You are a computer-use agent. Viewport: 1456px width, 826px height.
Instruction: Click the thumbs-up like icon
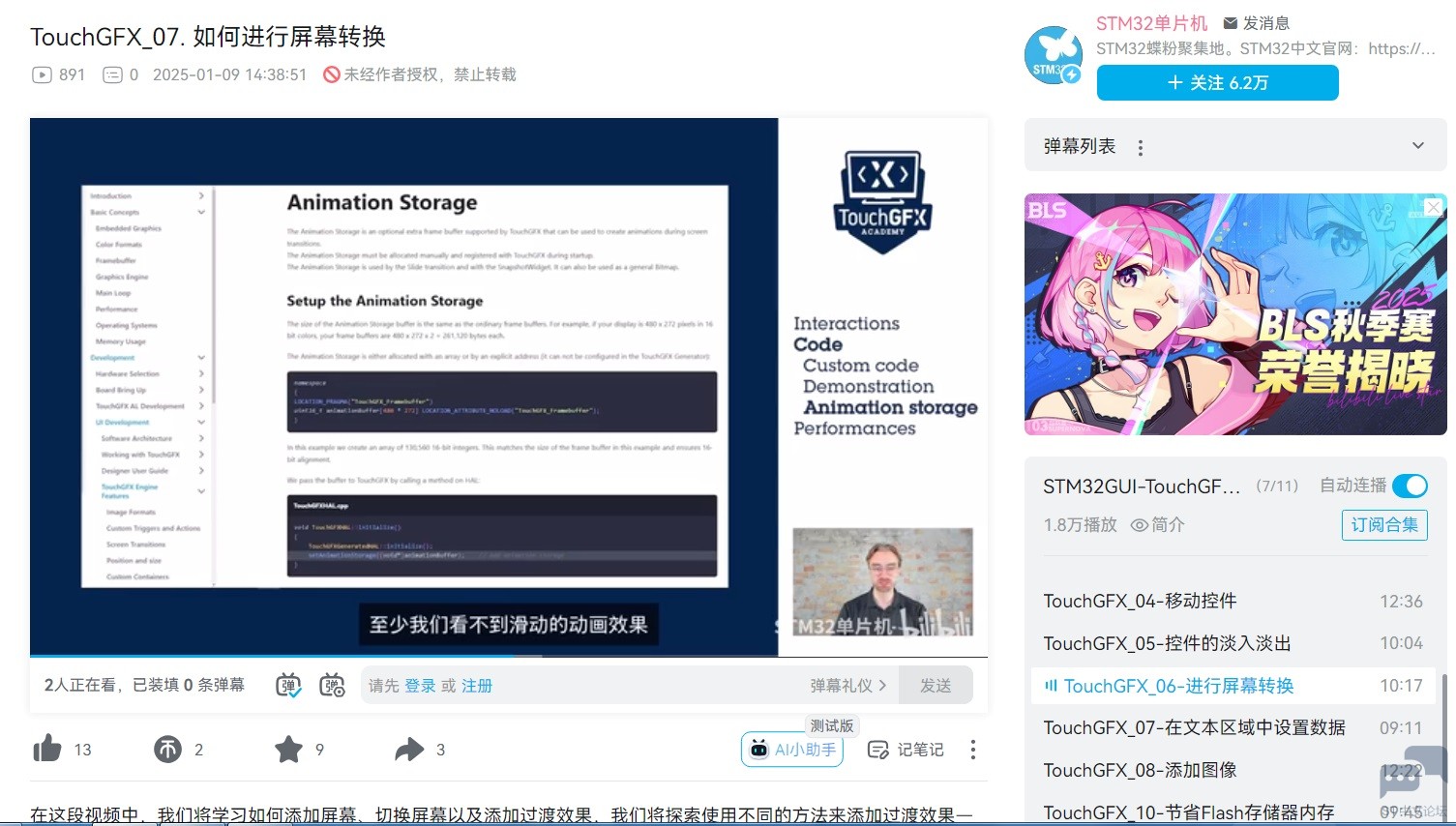[47, 749]
